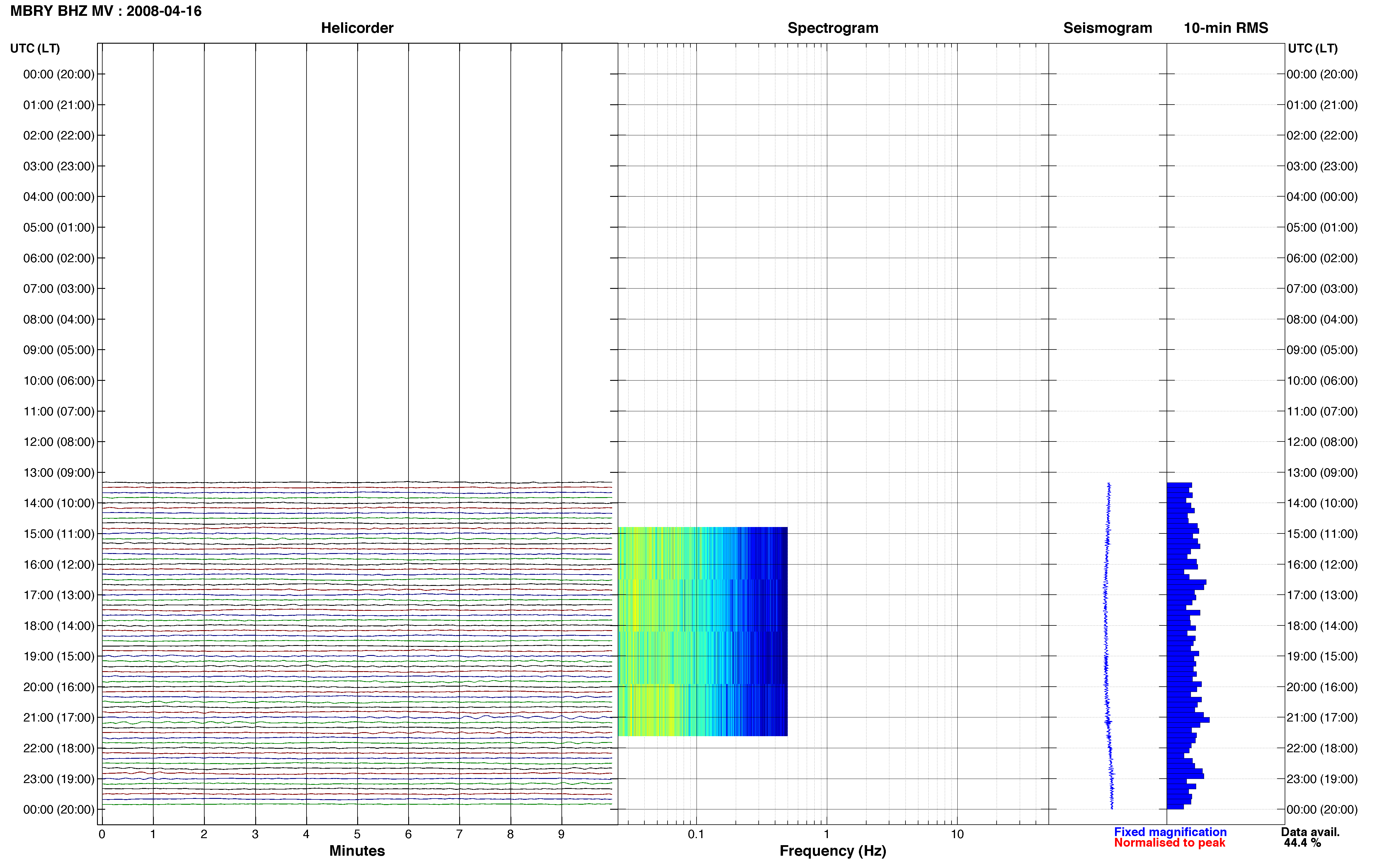Click the 'Frequency (Hz)' x-axis label
1389x868 pixels.
[x=833, y=851]
